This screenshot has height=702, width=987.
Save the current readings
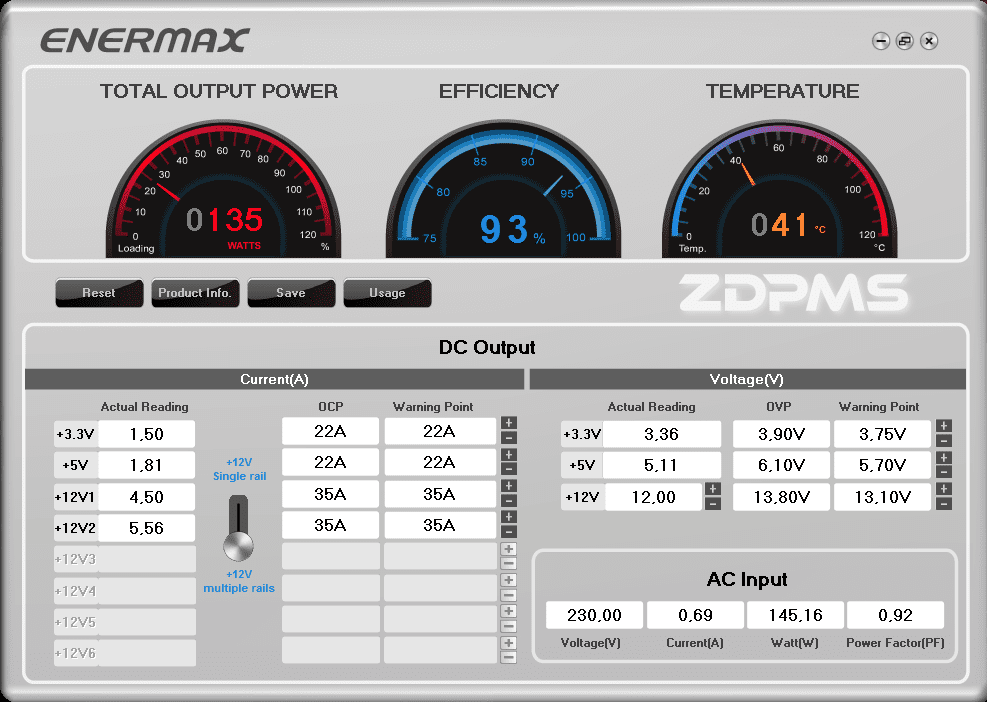291,293
